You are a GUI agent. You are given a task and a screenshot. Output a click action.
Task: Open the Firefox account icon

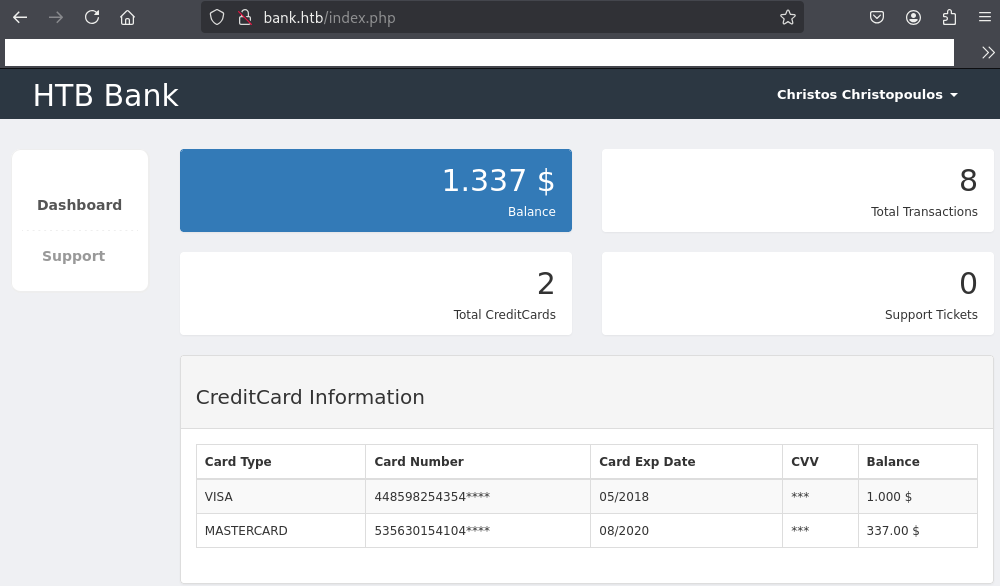tap(913, 17)
